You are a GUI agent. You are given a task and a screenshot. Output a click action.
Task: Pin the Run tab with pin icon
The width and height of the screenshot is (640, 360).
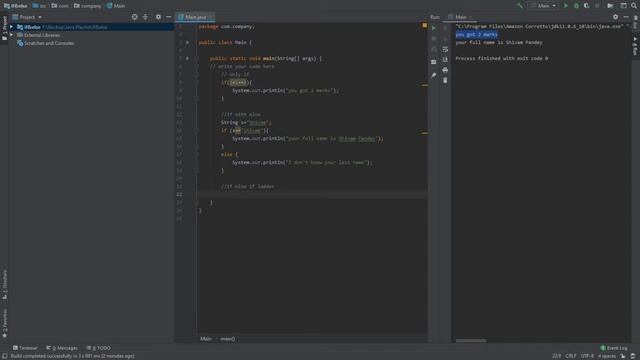[x=434, y=75]
